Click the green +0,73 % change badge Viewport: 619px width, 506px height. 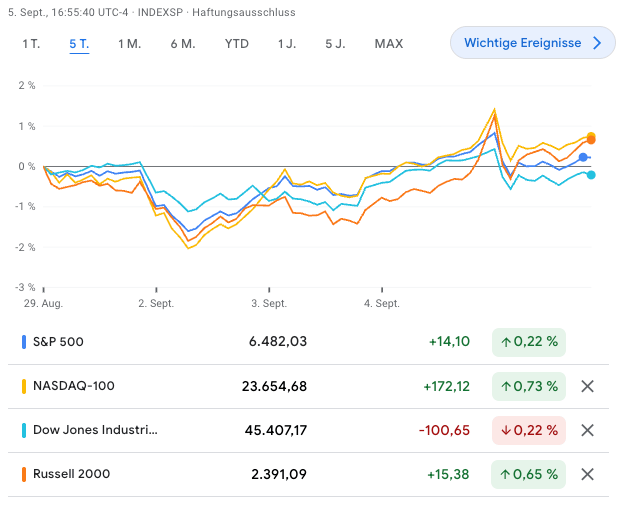[528, 386]
